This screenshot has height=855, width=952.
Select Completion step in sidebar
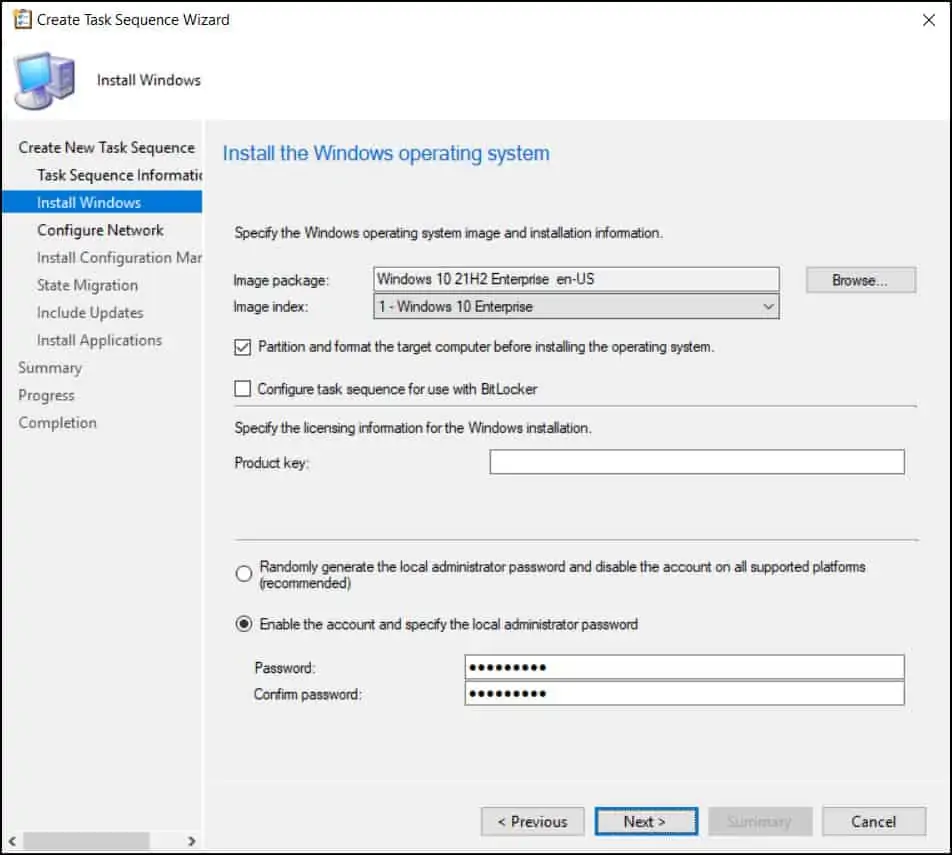point(57,423)
